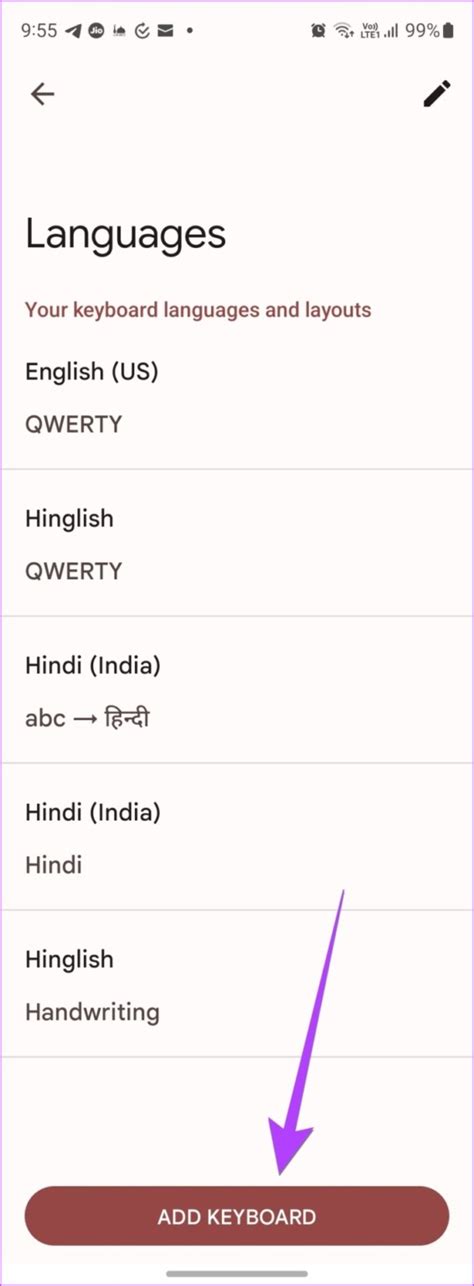Screen dimensions: 474x1286
Task: Select Hindi (India) abc → हिन्दी layout
Action: (x=237, y=690)
